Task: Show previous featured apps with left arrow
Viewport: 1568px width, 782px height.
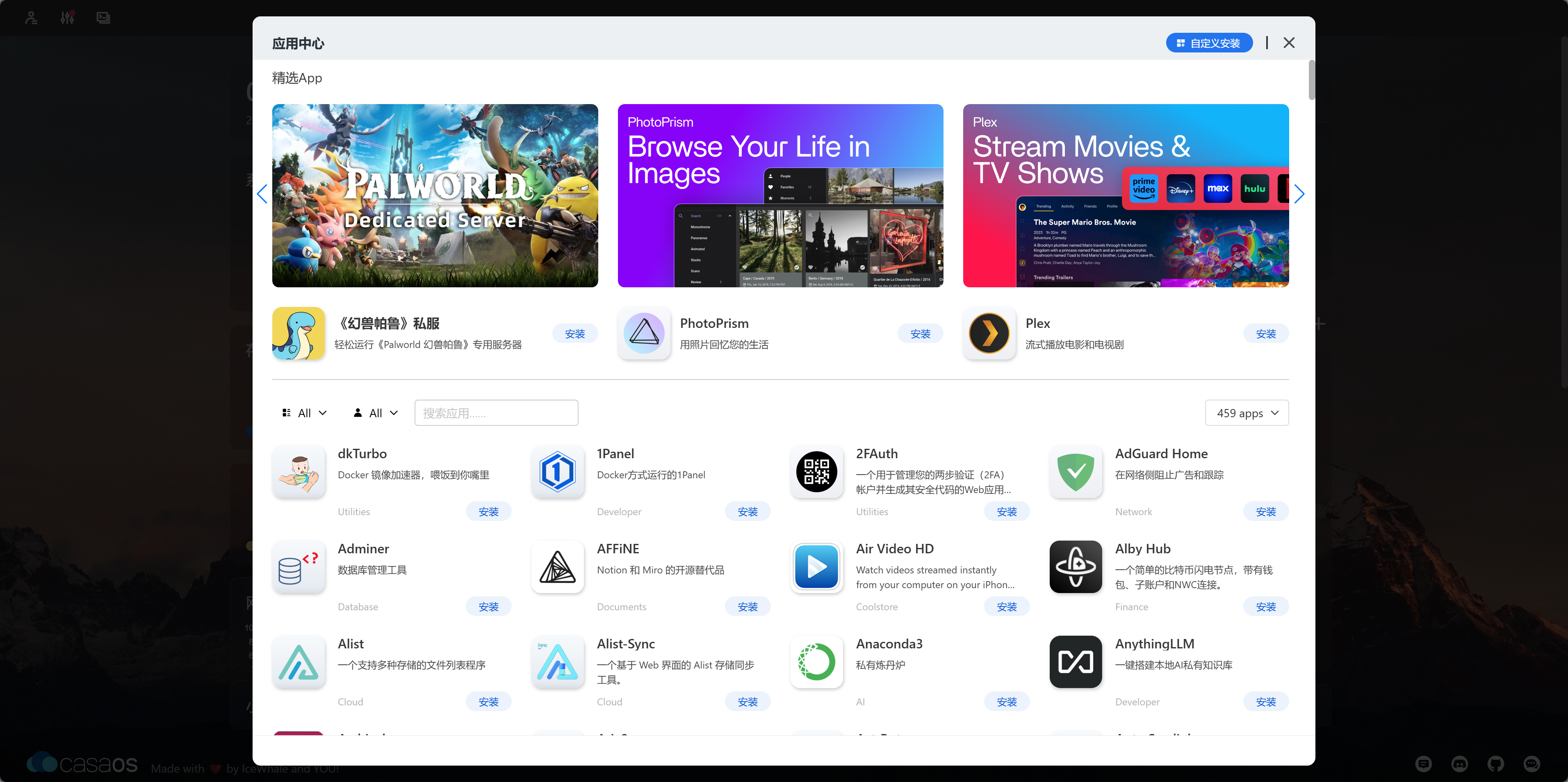Action: point(262,194)
